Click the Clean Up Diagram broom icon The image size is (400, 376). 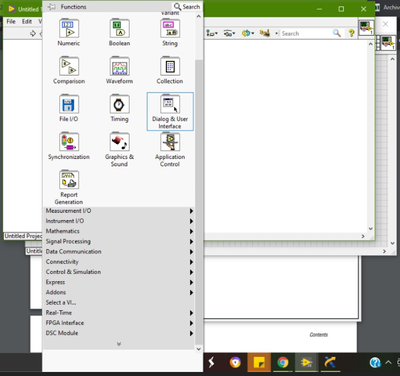pyautogui.click(x=265, y=33)
